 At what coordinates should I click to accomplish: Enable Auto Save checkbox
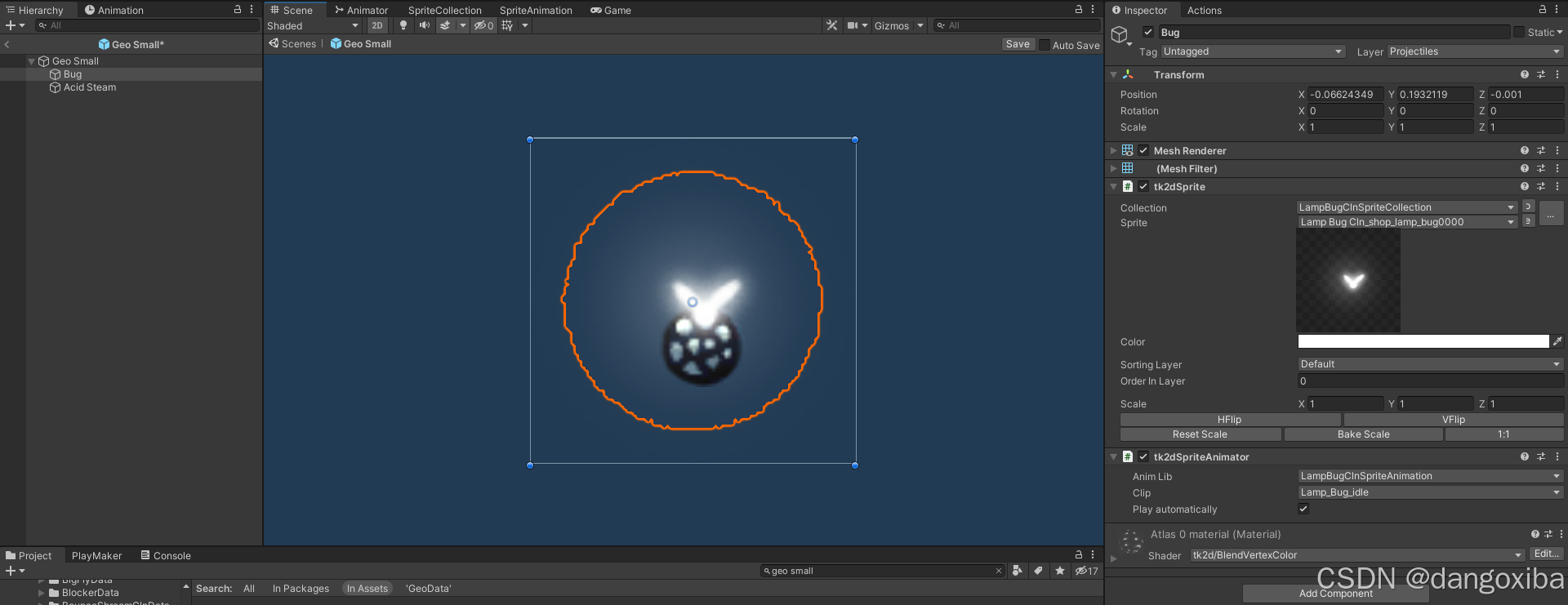[1044, 45]
